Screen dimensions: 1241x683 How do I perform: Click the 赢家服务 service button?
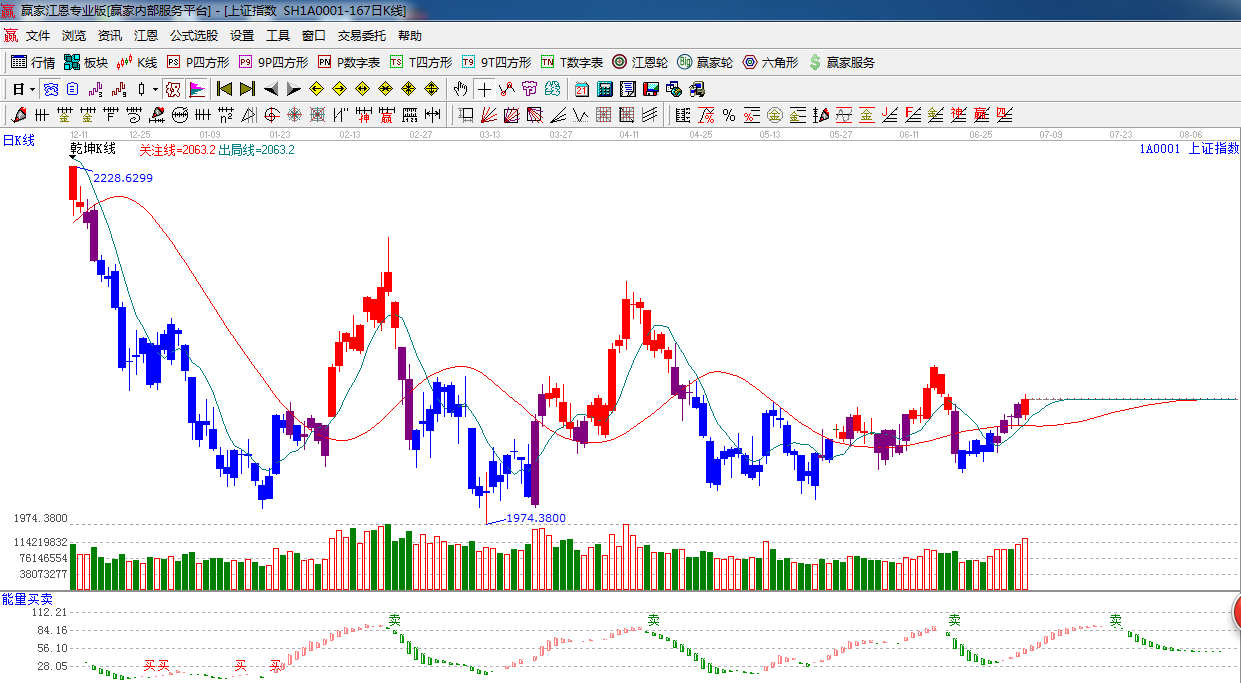point(841,62)
